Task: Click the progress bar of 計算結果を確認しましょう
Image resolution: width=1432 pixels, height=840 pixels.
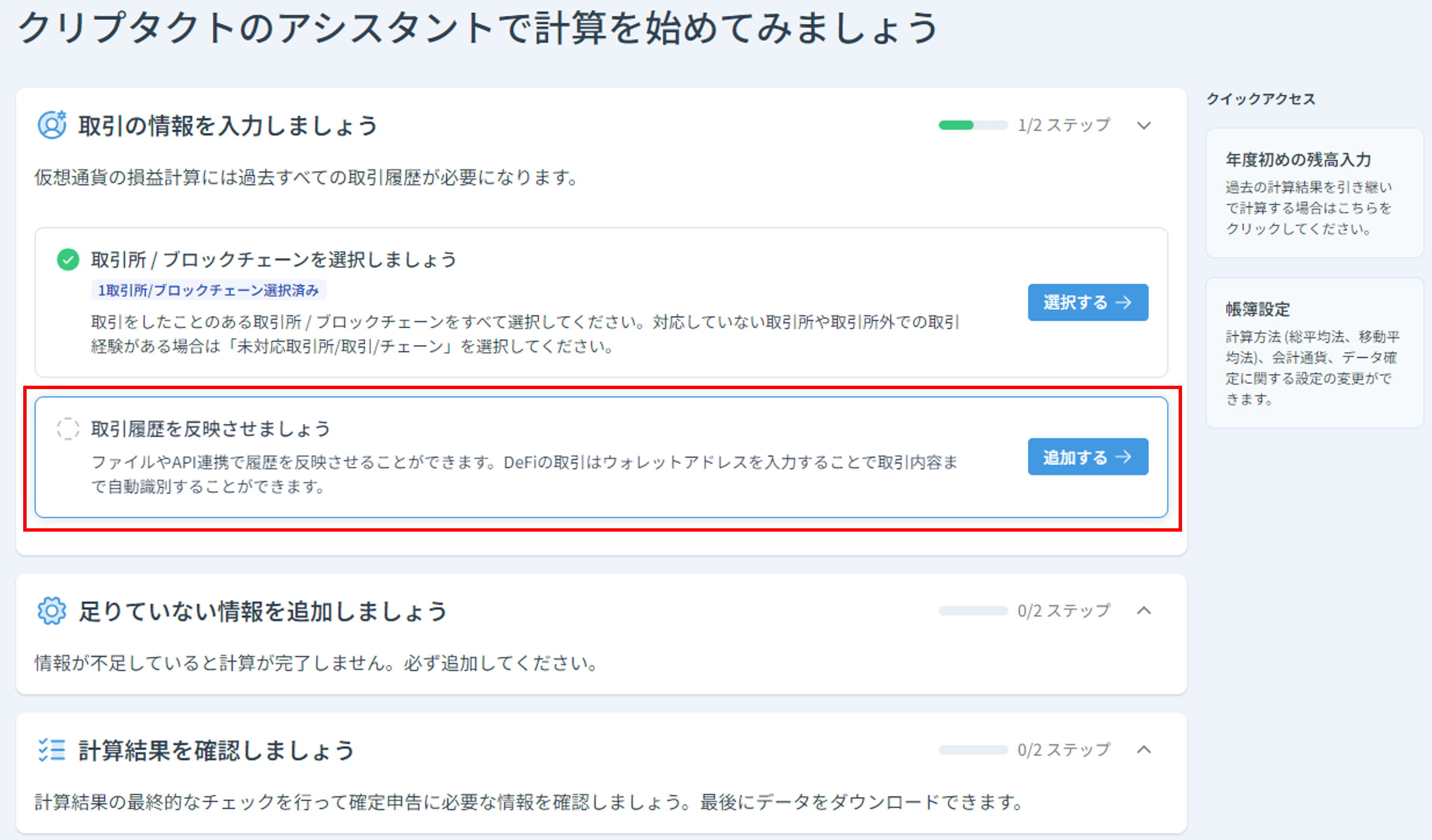Action: click(973, 750)
